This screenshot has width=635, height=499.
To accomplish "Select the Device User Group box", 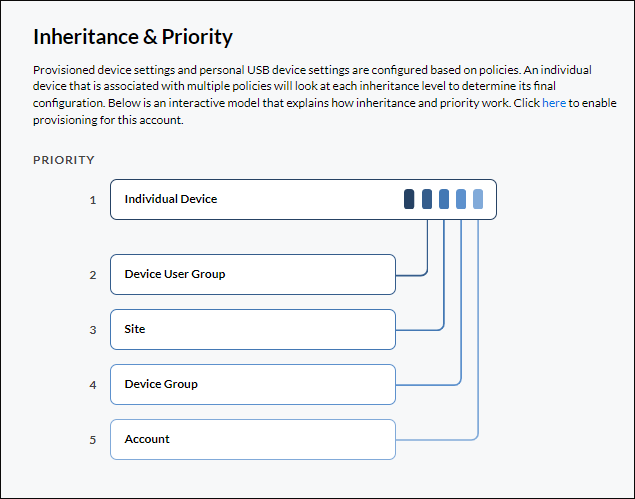I will [253, 275].
